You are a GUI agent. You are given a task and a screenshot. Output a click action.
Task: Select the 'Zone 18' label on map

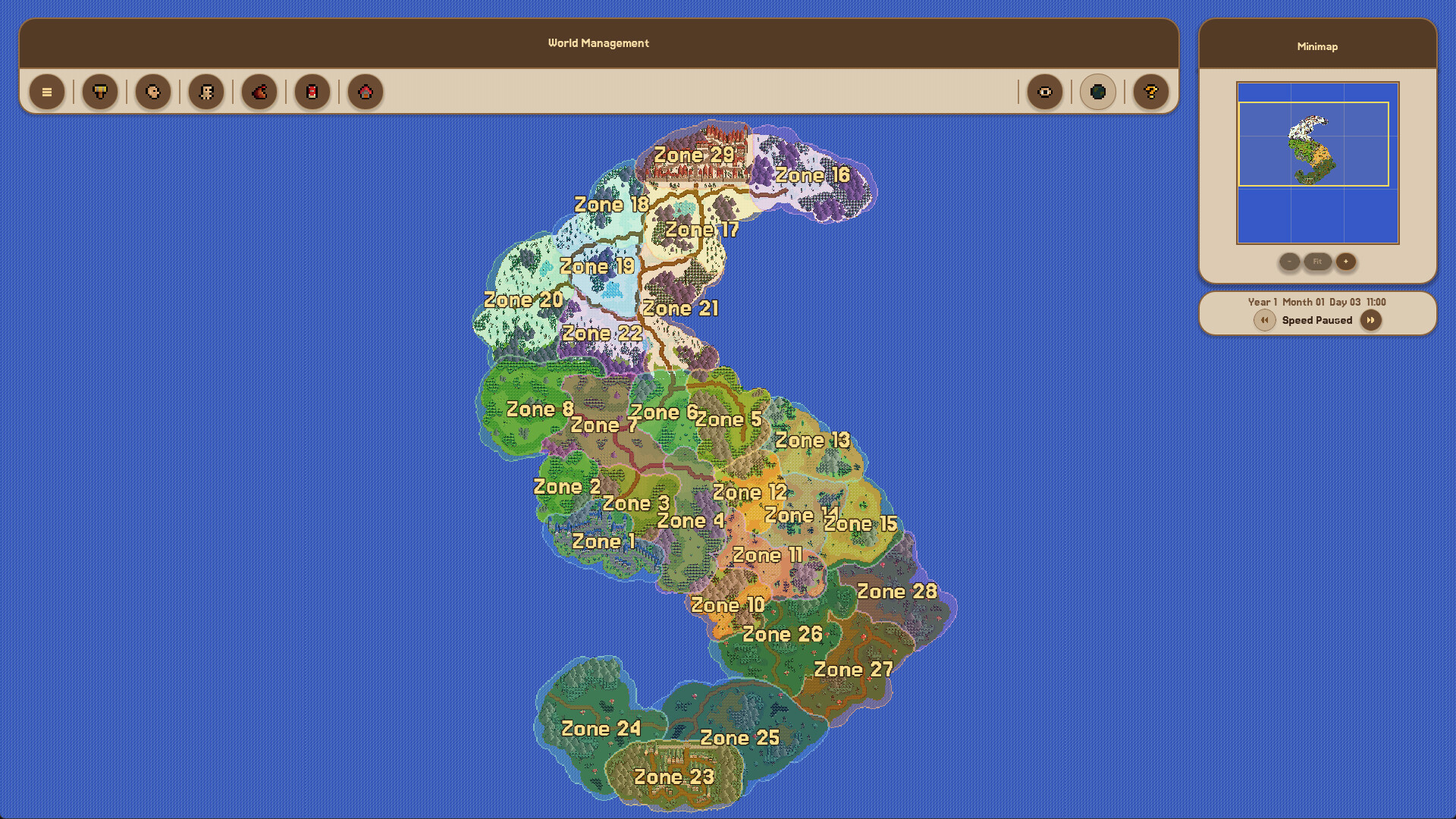[x=611, y=205]
